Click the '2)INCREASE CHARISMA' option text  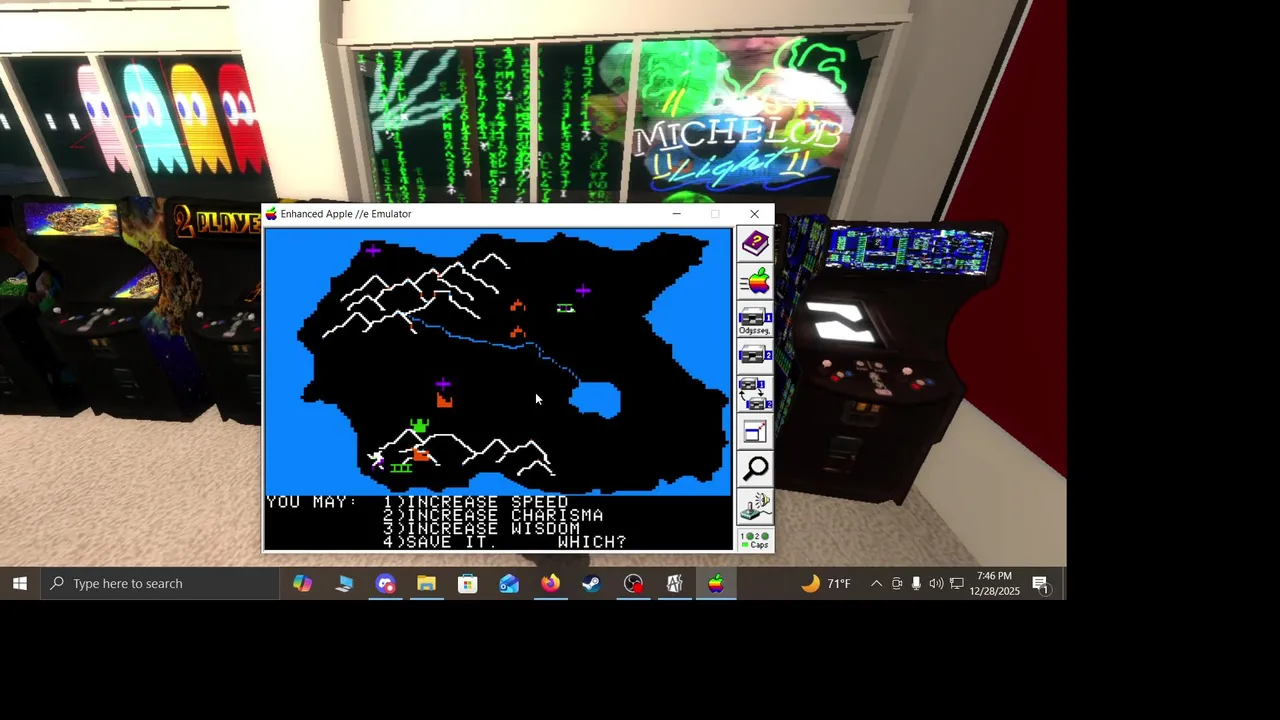tap(493, 515)
